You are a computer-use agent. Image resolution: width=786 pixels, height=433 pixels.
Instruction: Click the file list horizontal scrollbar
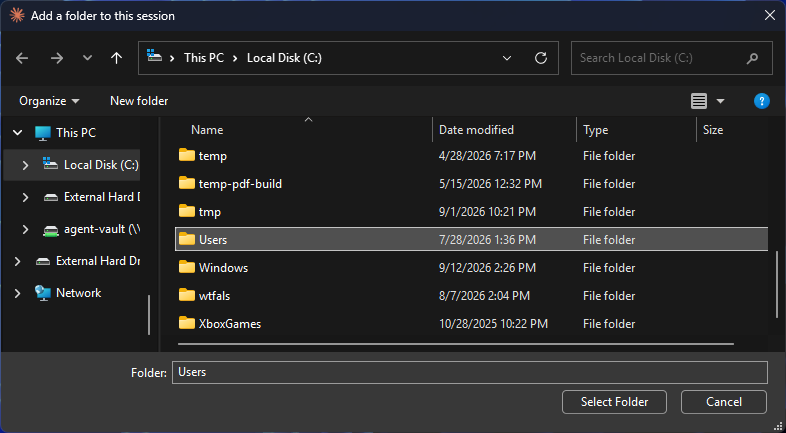point(455,344)
